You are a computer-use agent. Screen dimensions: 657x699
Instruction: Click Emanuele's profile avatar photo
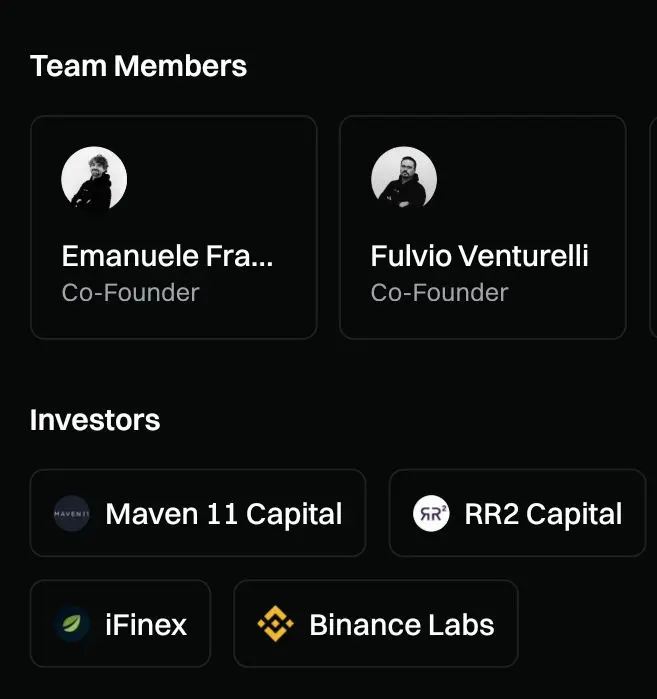point(94,179)
